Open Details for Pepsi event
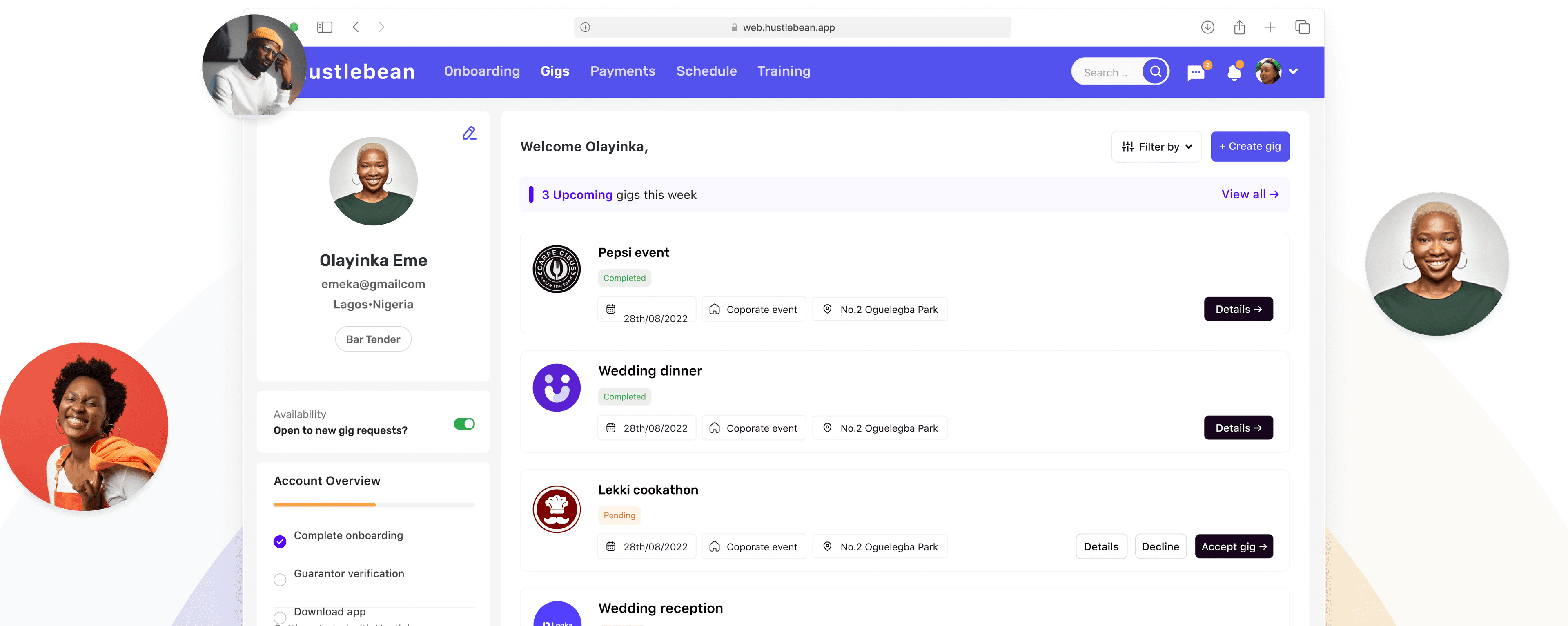Screen dimensions: 1568x626 pyautogui.click(x=1238, y=309)
